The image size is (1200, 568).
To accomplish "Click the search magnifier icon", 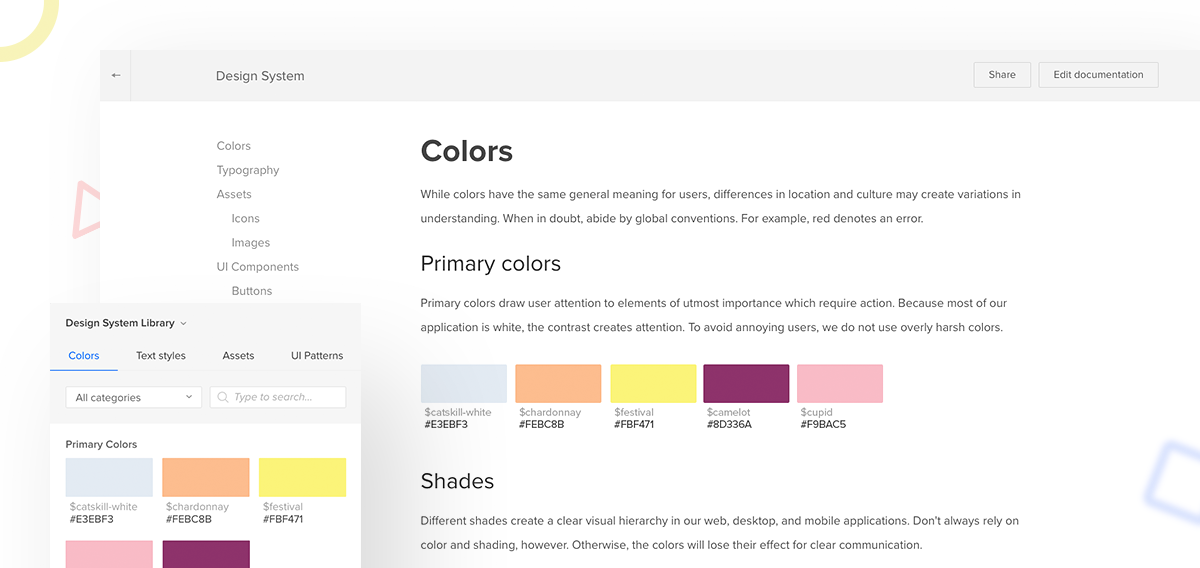I will tap(222, 397).
